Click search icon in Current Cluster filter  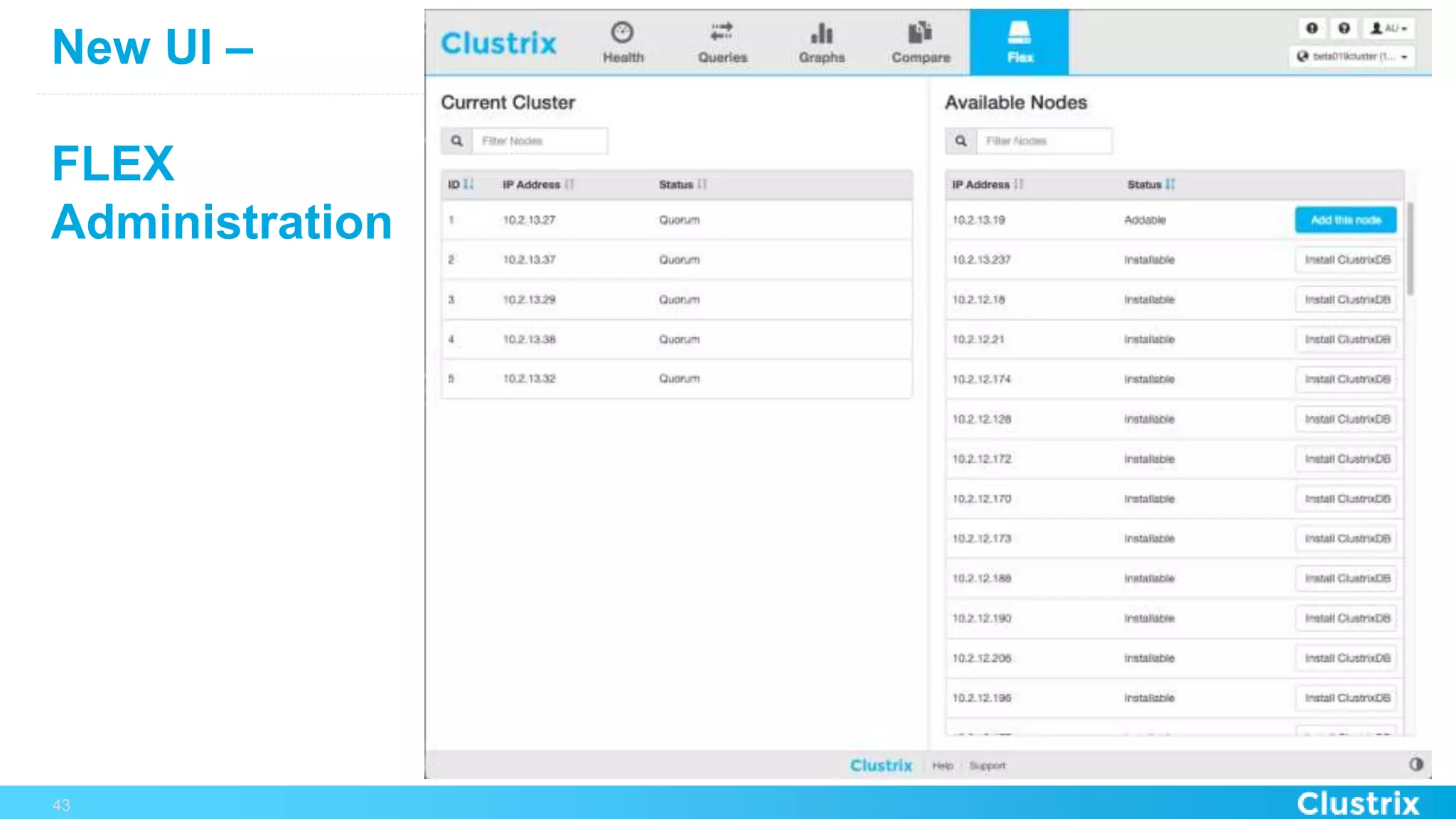pos(456,141)
